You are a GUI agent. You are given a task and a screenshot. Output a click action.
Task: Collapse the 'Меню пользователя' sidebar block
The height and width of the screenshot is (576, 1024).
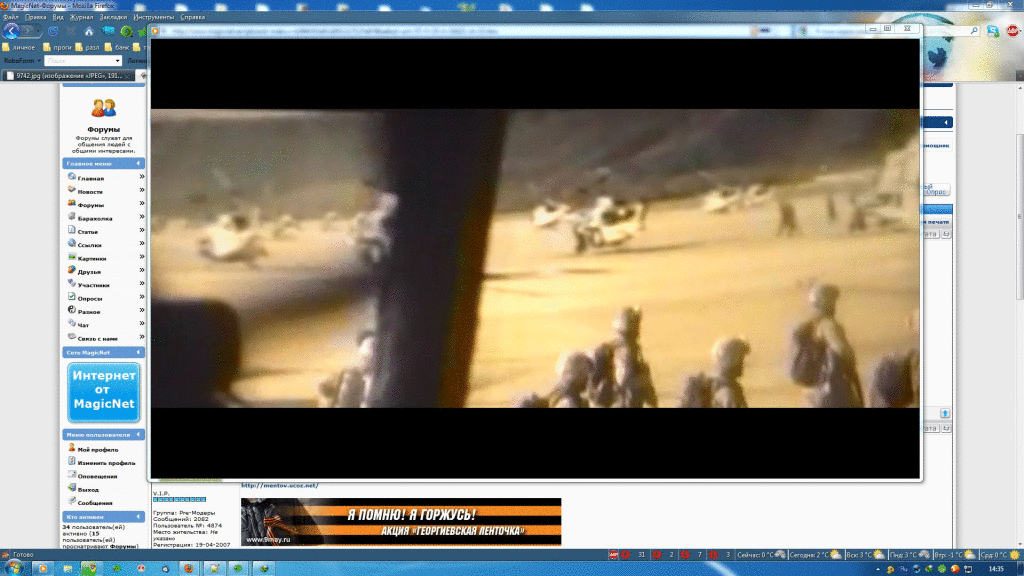(x=138, y=434)
